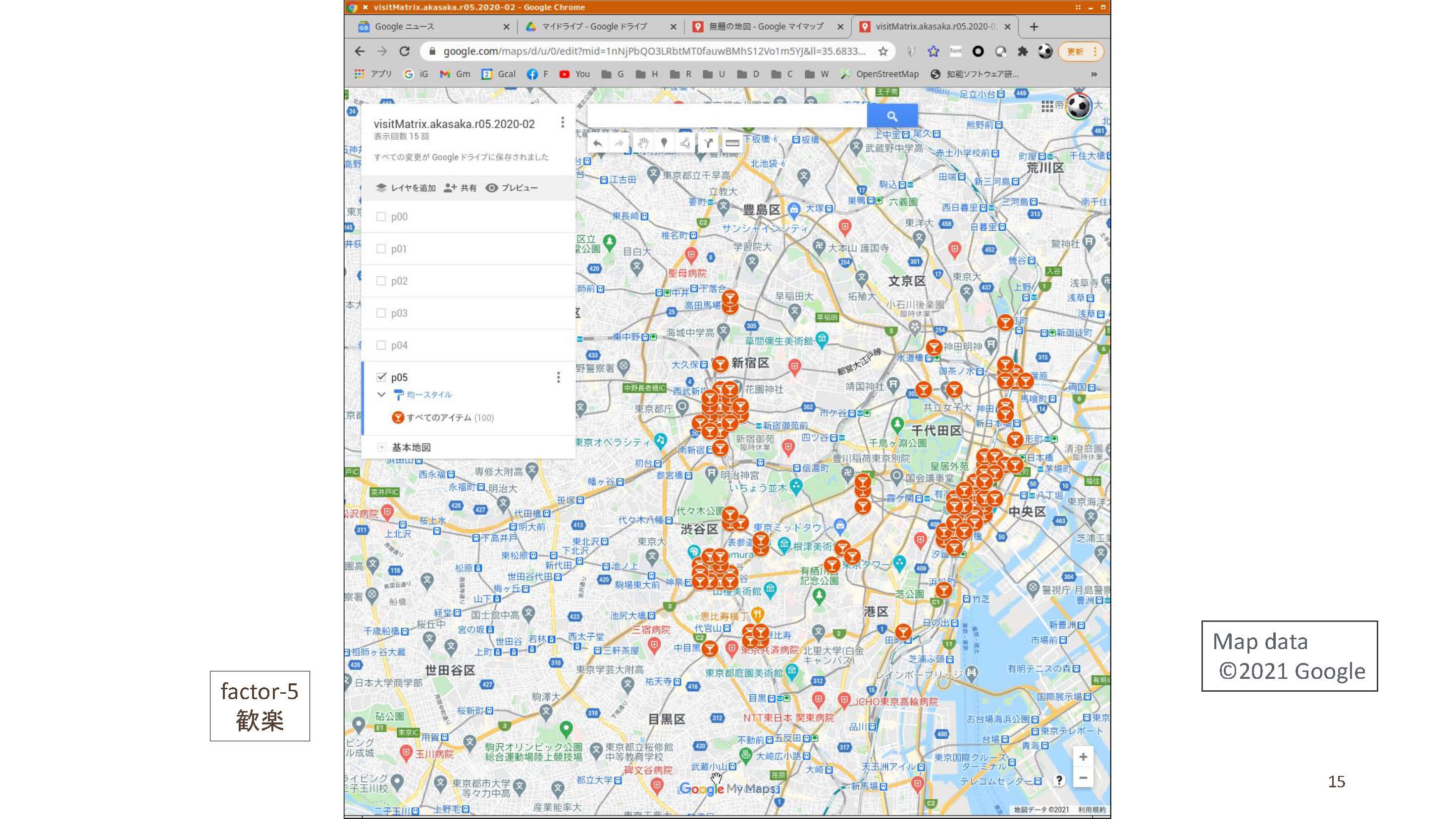Click レイヤを追加 to add layer
The image size is (1456, 819).
(407, 188)
